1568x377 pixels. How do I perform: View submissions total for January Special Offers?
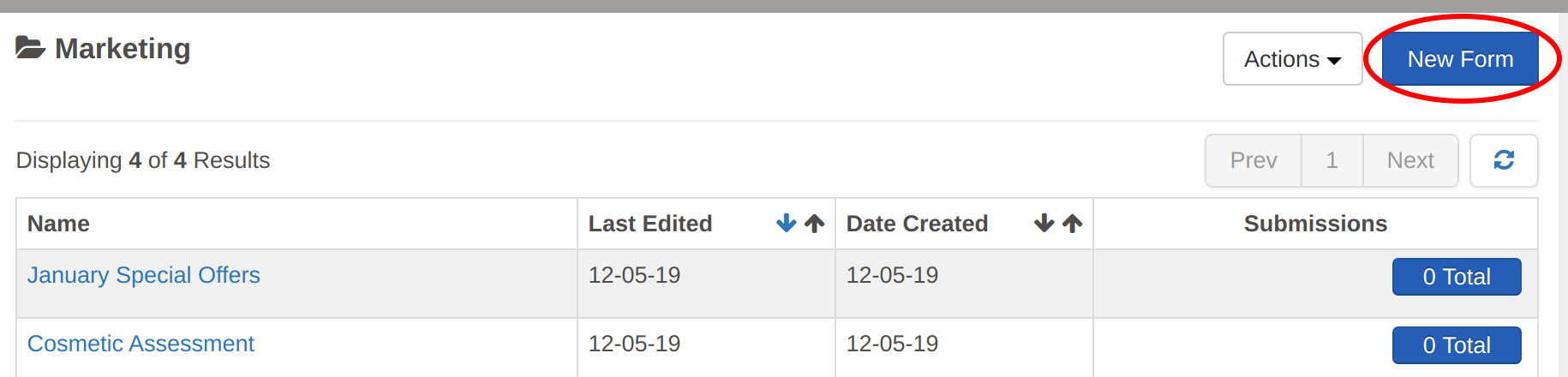coord(1457,277)
